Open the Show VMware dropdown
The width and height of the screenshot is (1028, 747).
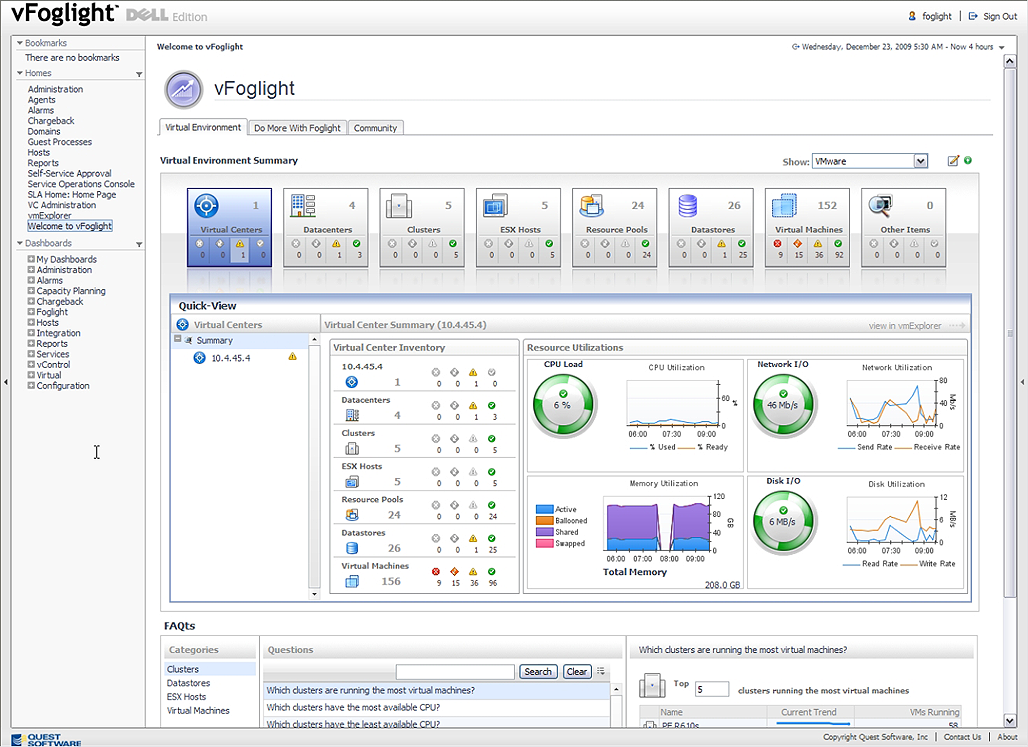(870, 161)
